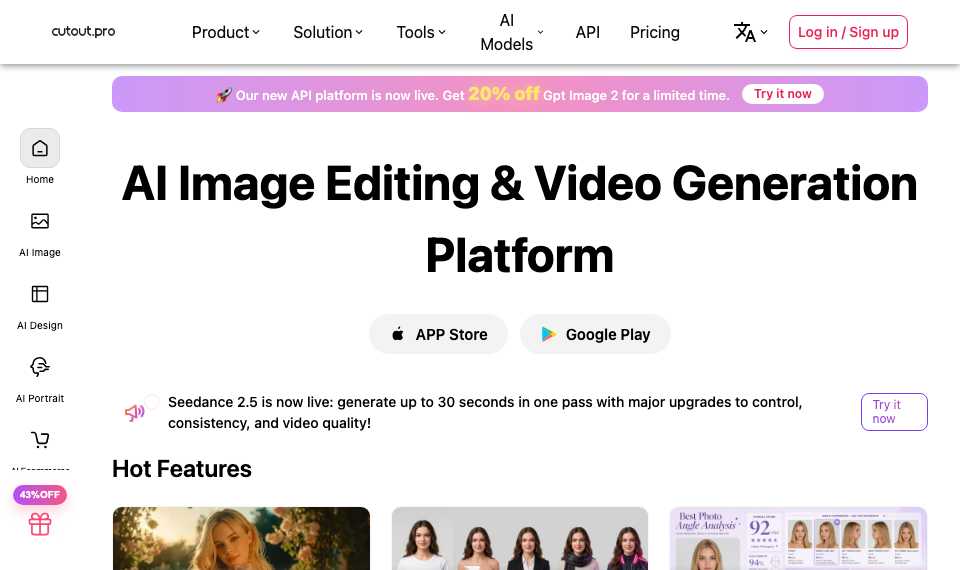This screenshot has height=570, width=960.
Task: Open the five women outfits thumbnail
Action: pos(520,538)
